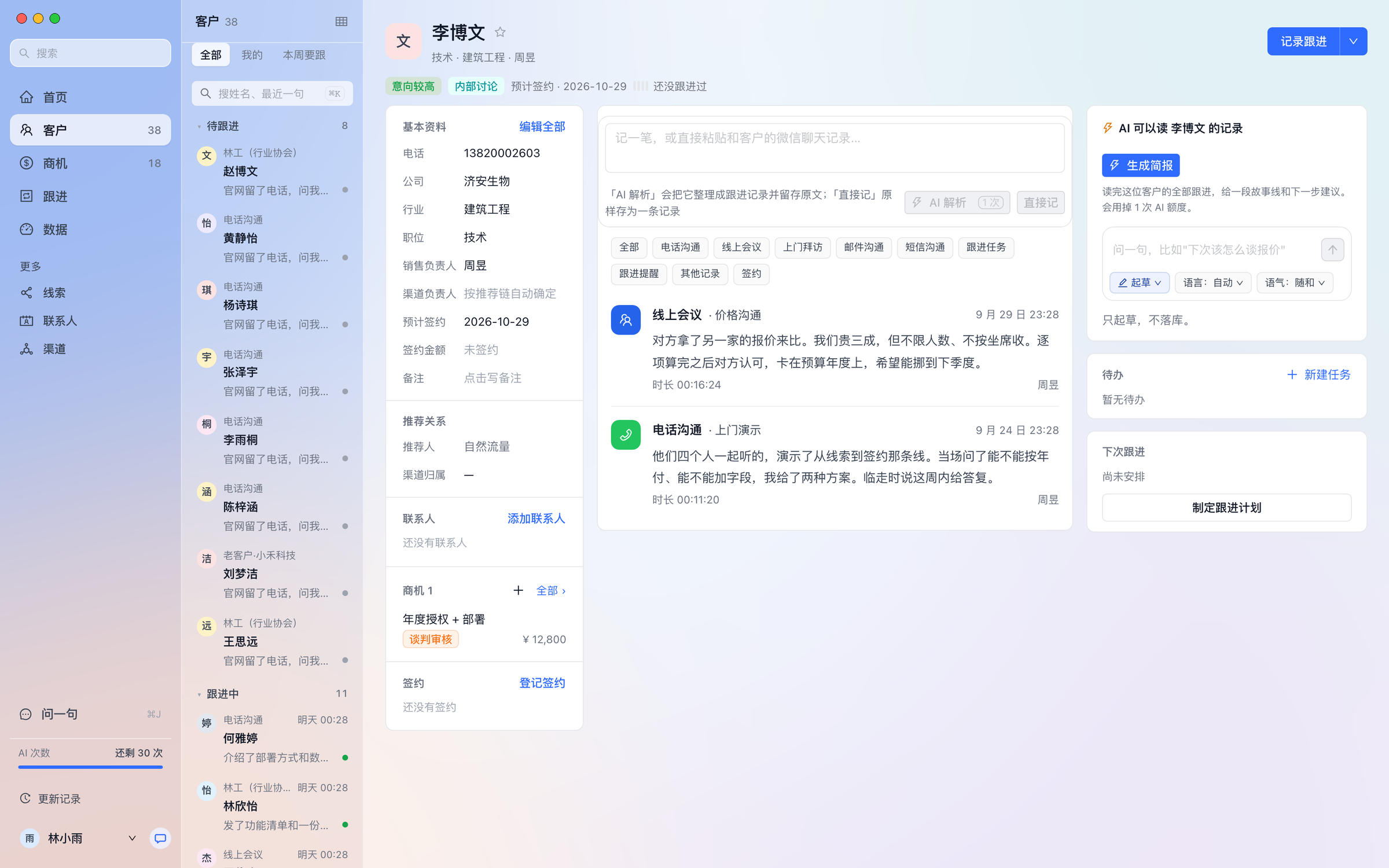
Task: Click the 线上会议 record blue icon
Action: 626,320
